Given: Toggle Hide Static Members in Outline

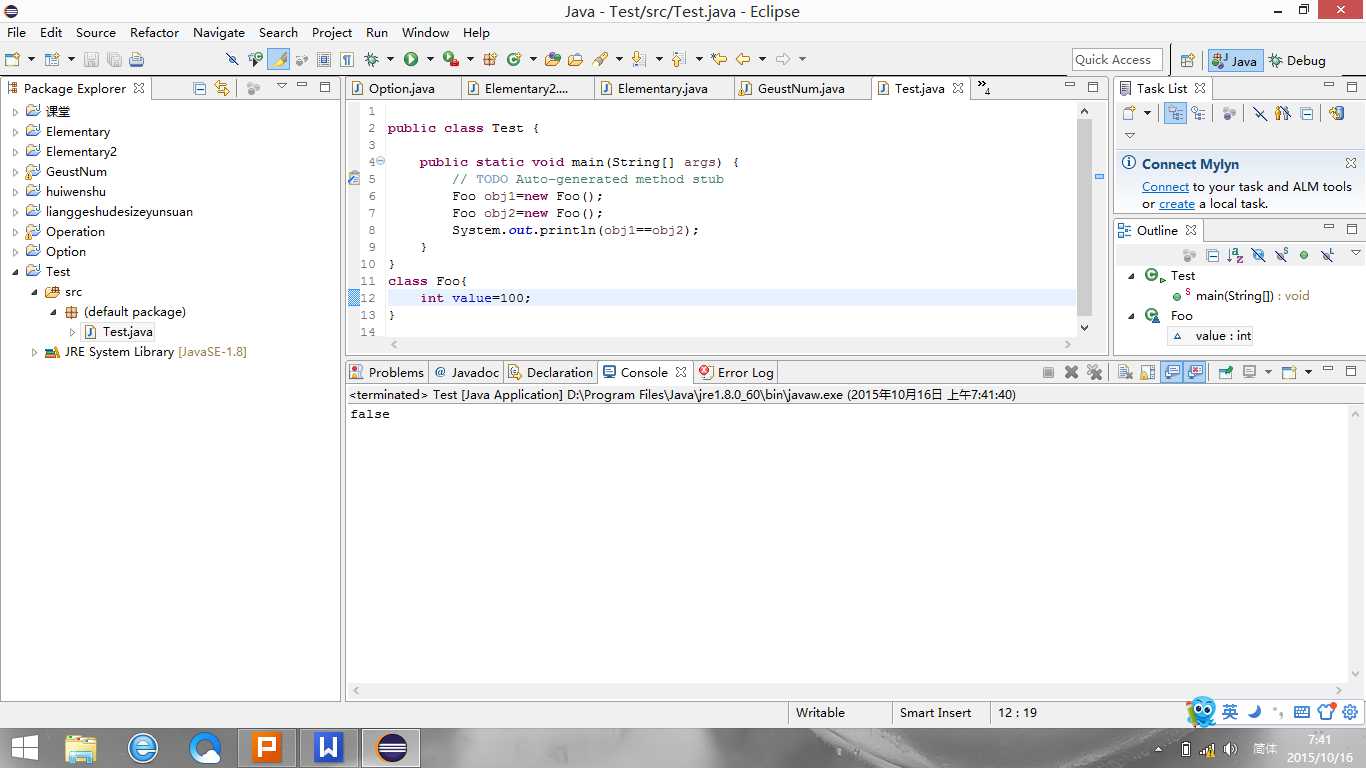Looking at the screenshot, I should (x=1281, y=255).
